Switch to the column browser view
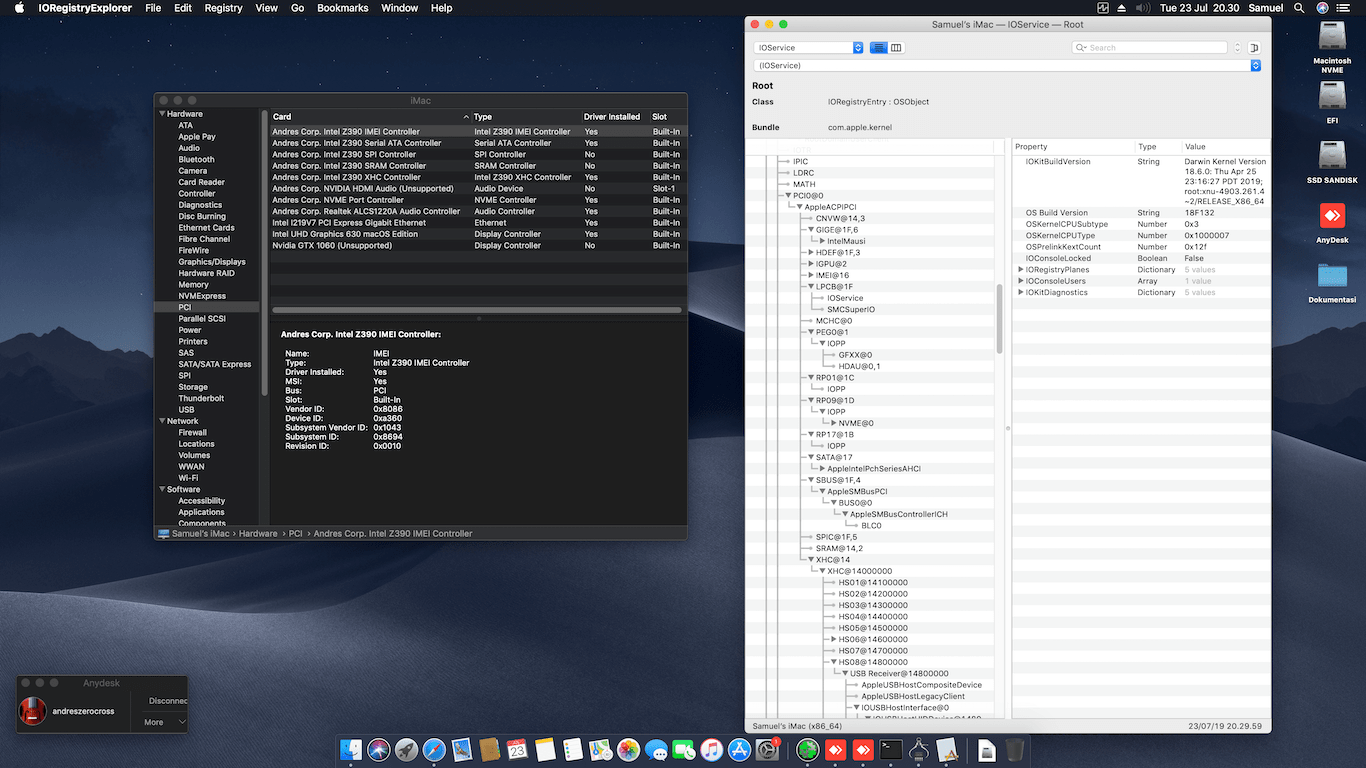 [x=896, y=48]
